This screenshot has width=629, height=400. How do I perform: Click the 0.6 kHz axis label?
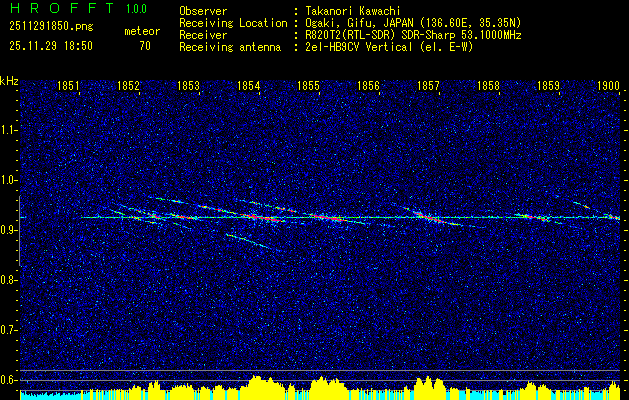(x=9, y=380)
